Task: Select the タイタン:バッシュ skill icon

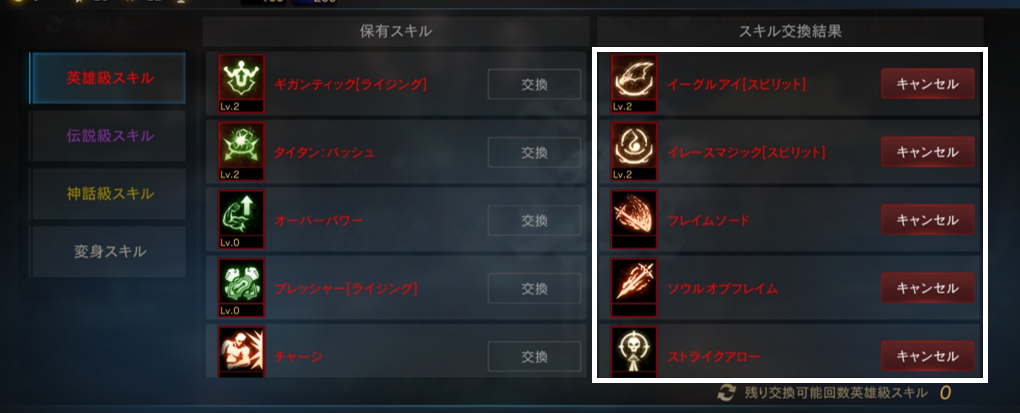Action: click(x=241, y=152)
